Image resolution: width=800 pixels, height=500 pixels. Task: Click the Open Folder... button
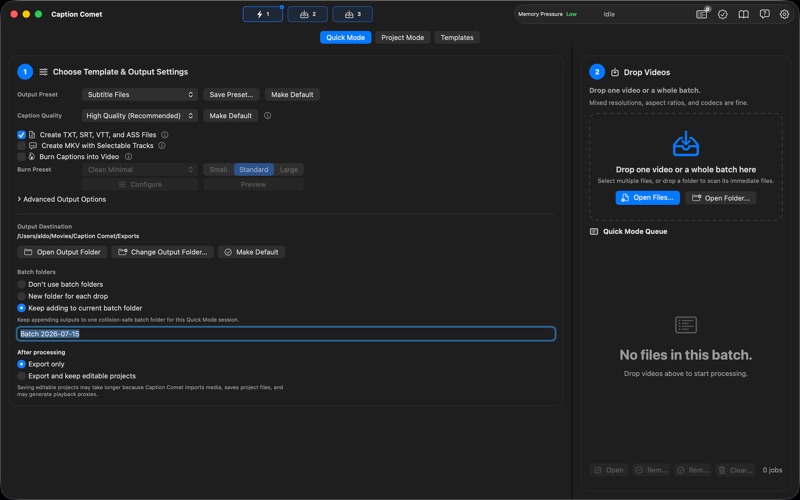pos(720,198)
